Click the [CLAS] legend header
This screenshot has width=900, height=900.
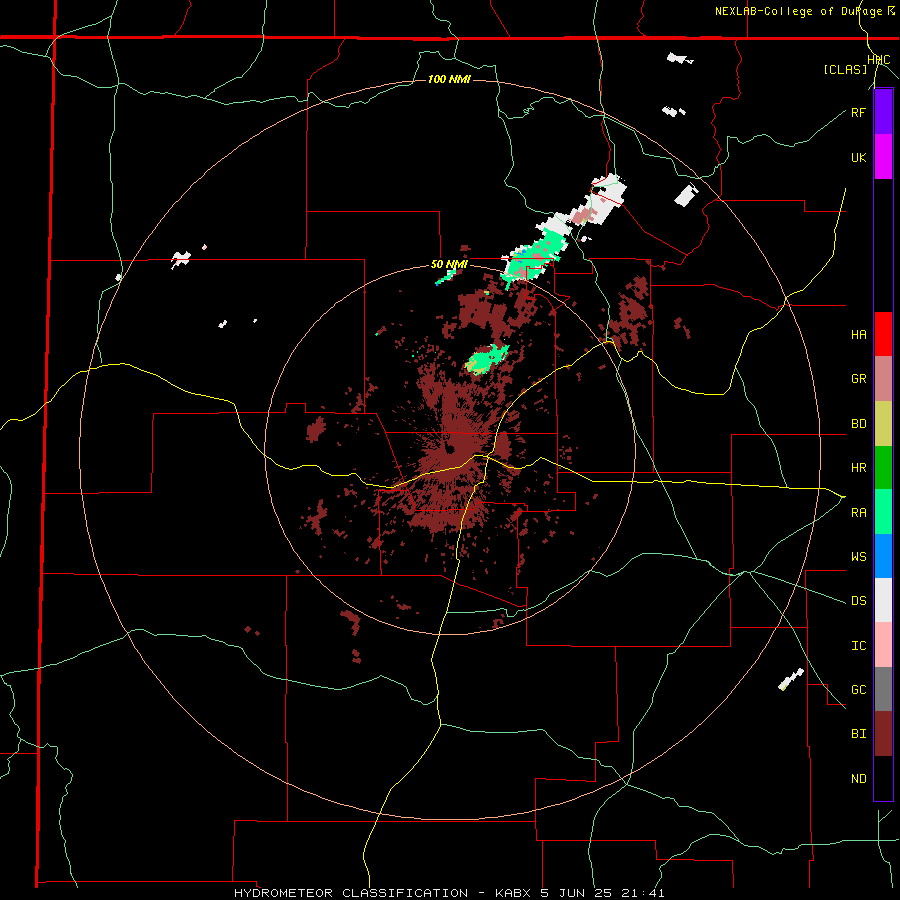845,69
